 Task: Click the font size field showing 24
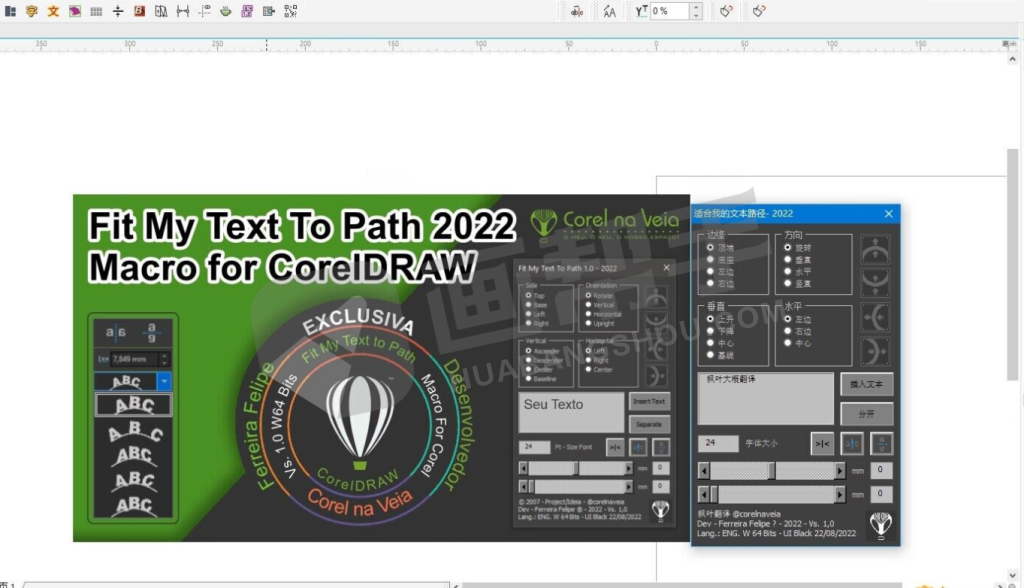(x=718, y=443)
